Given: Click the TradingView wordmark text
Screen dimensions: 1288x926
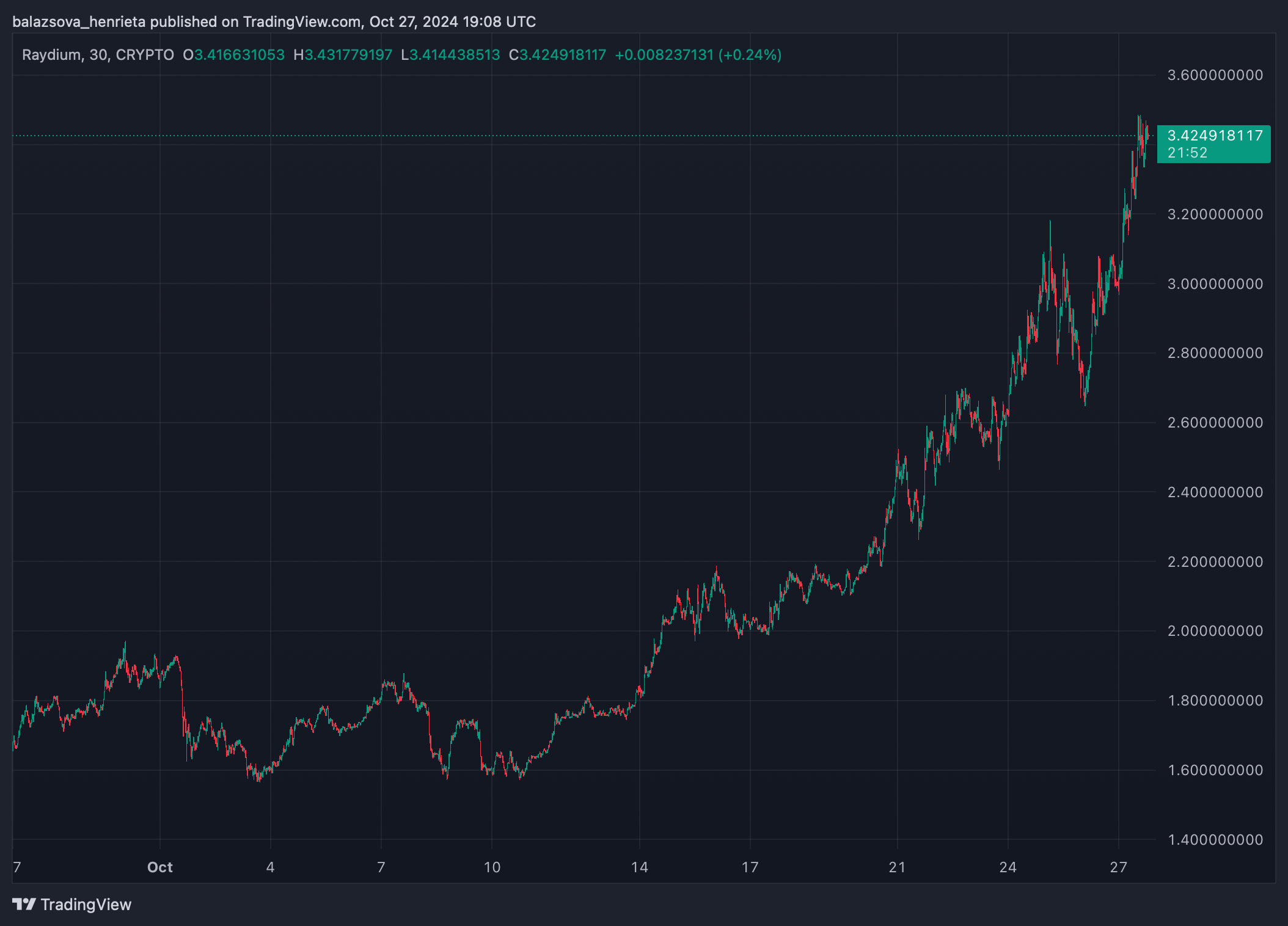Looking at the screenshot, I should click(86, 905).
